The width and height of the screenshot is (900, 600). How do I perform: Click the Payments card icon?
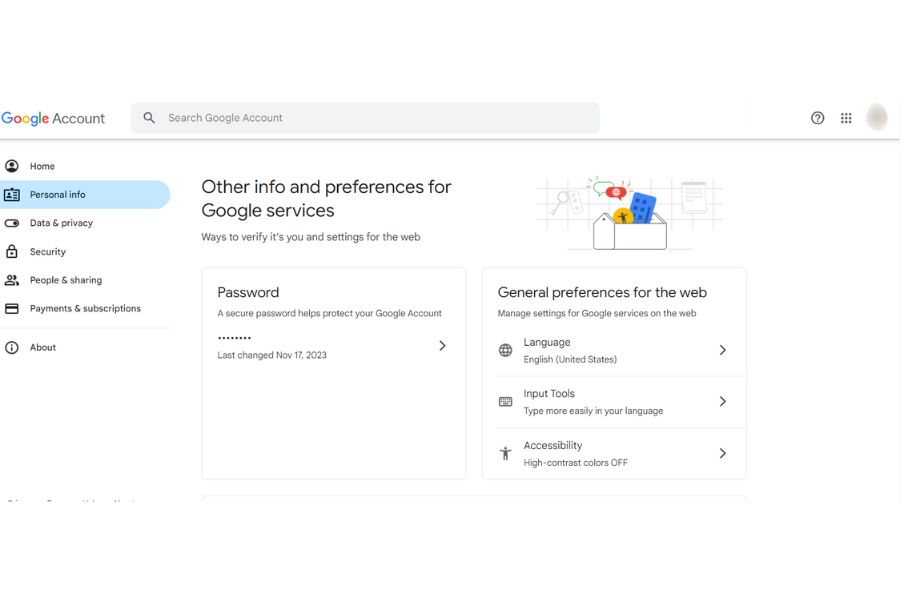click(12, 309)
